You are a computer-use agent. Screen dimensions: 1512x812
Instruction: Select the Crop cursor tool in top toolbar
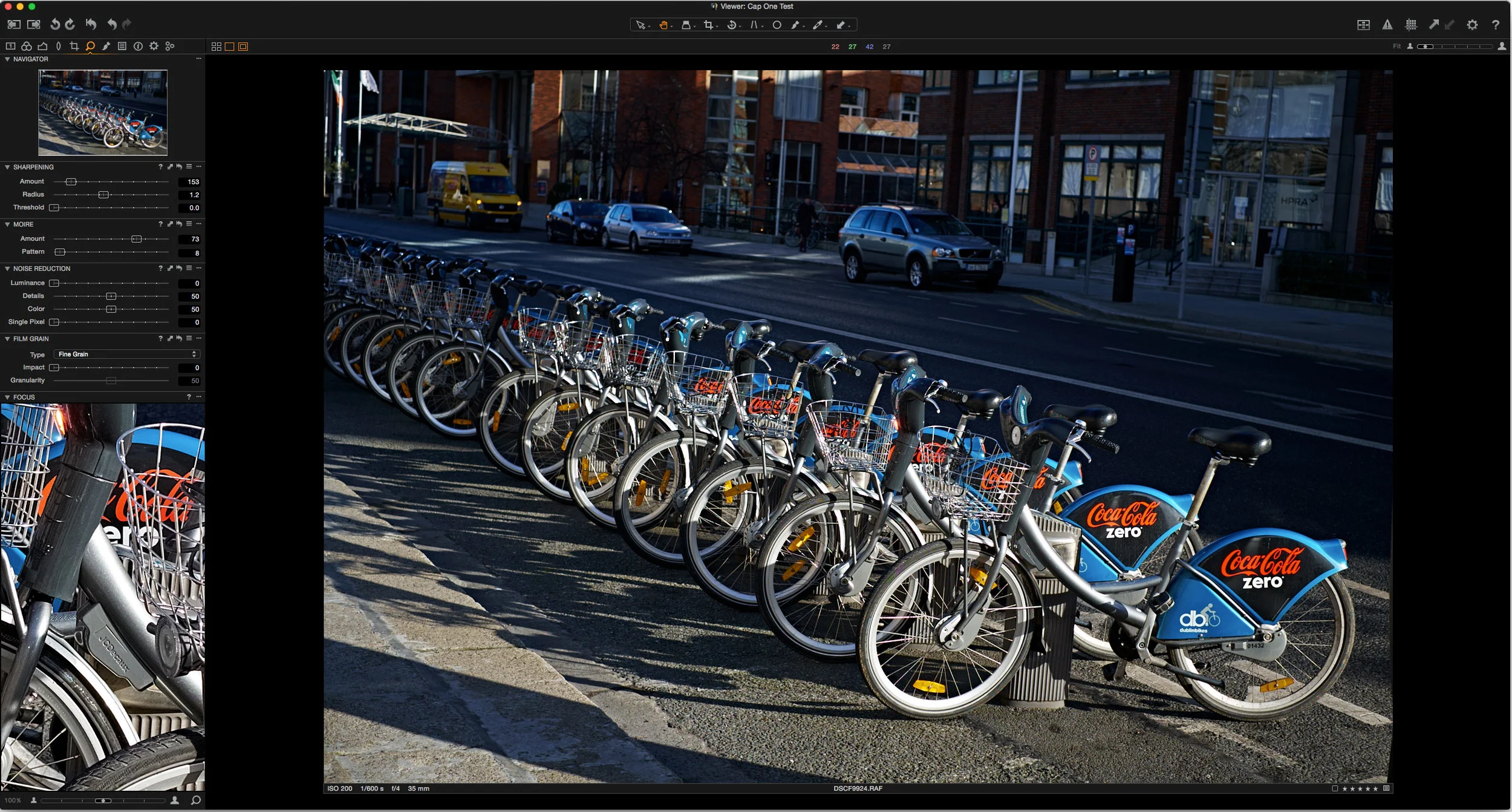coord(708,25)
